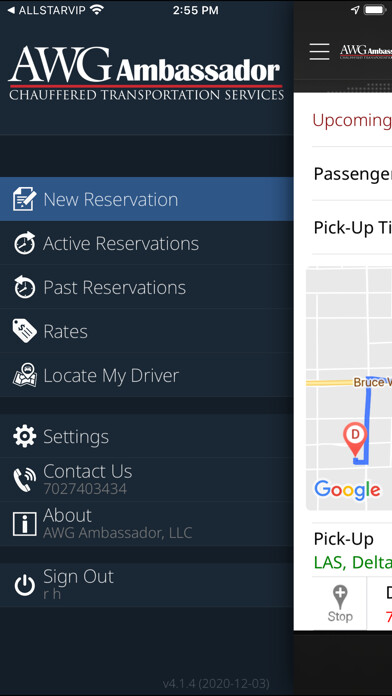Open the Active Reservations menu item
Image resolution: width=392 pixels, height=696 pixels.
click(x=147, y=243)
